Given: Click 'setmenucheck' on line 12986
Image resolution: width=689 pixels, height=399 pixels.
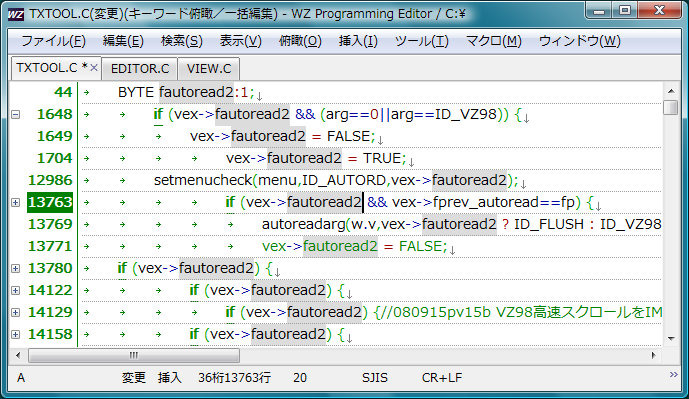Looking at the screenshot, I should coord(203,181).
